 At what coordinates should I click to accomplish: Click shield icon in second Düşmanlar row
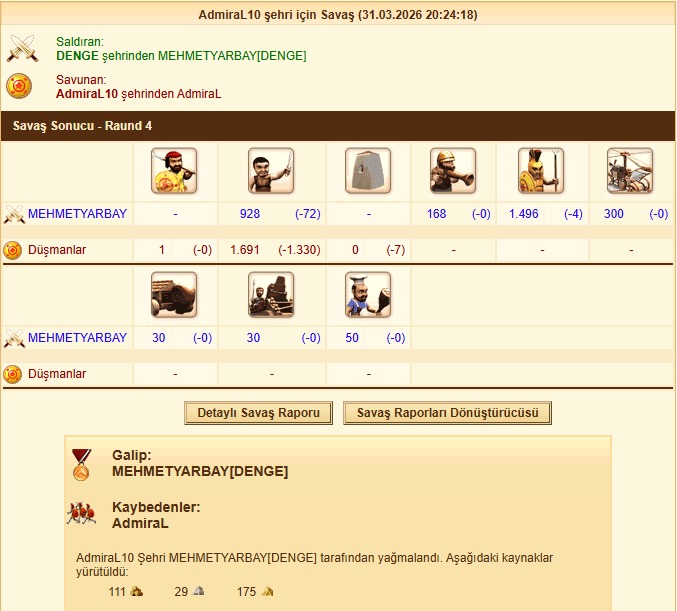pos(13,374)
